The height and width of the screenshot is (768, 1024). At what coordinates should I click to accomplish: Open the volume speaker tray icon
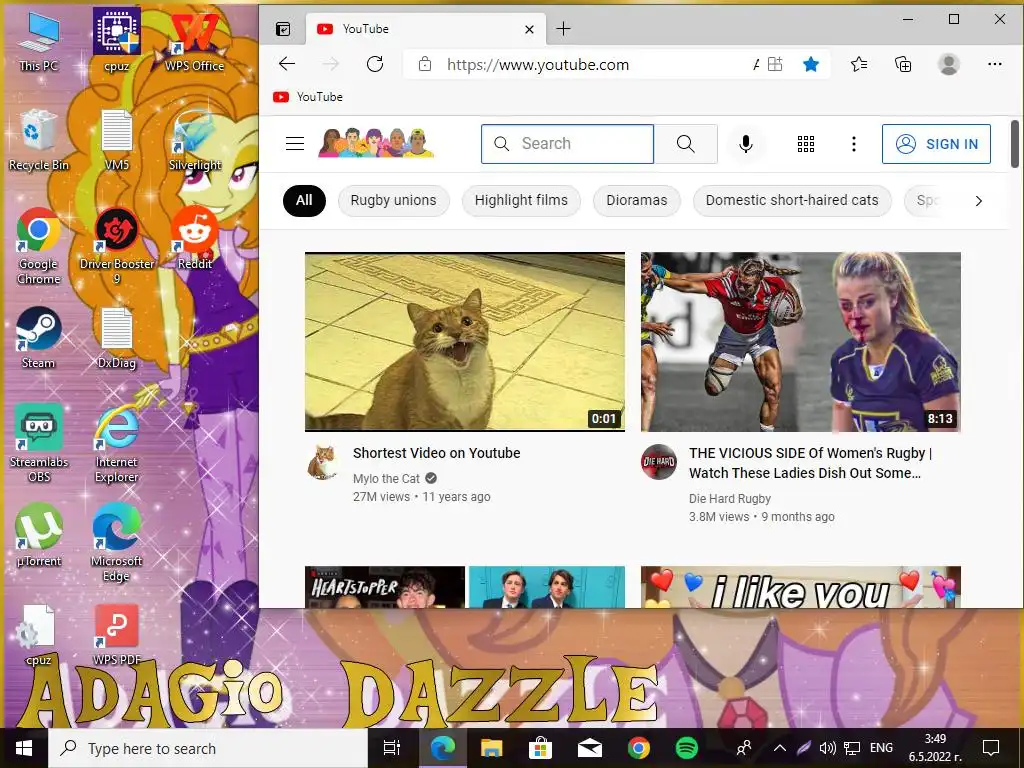[x=827, y=748]
